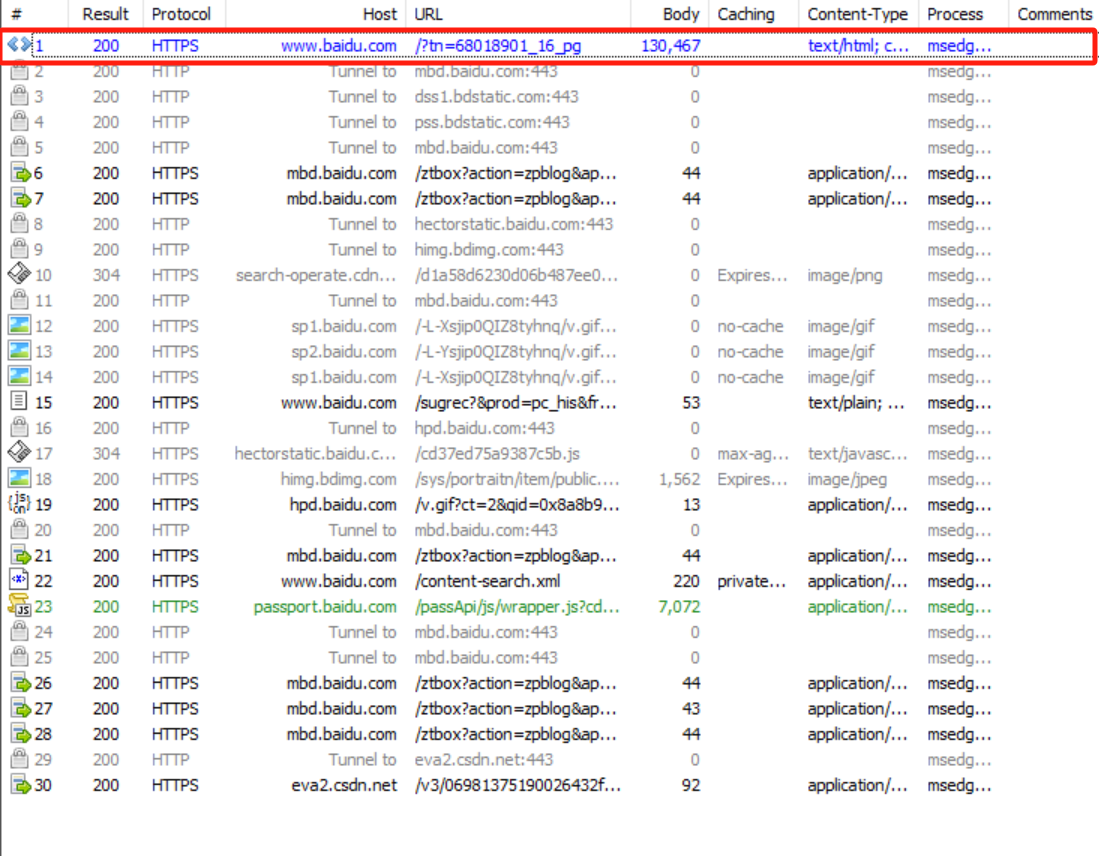Click body size 7,072 in session 23

coord(679,606)
